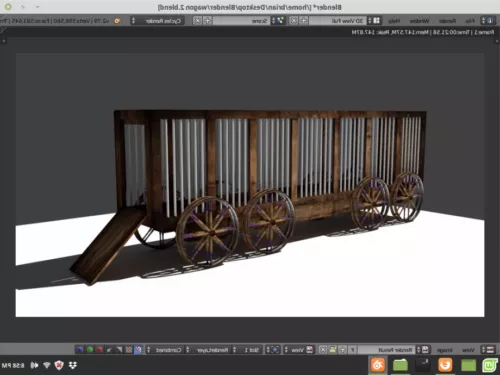This screenshot has width=500, height=375.
Task: Add a new screen layout with plus button
Action: [x=303, y=21]
